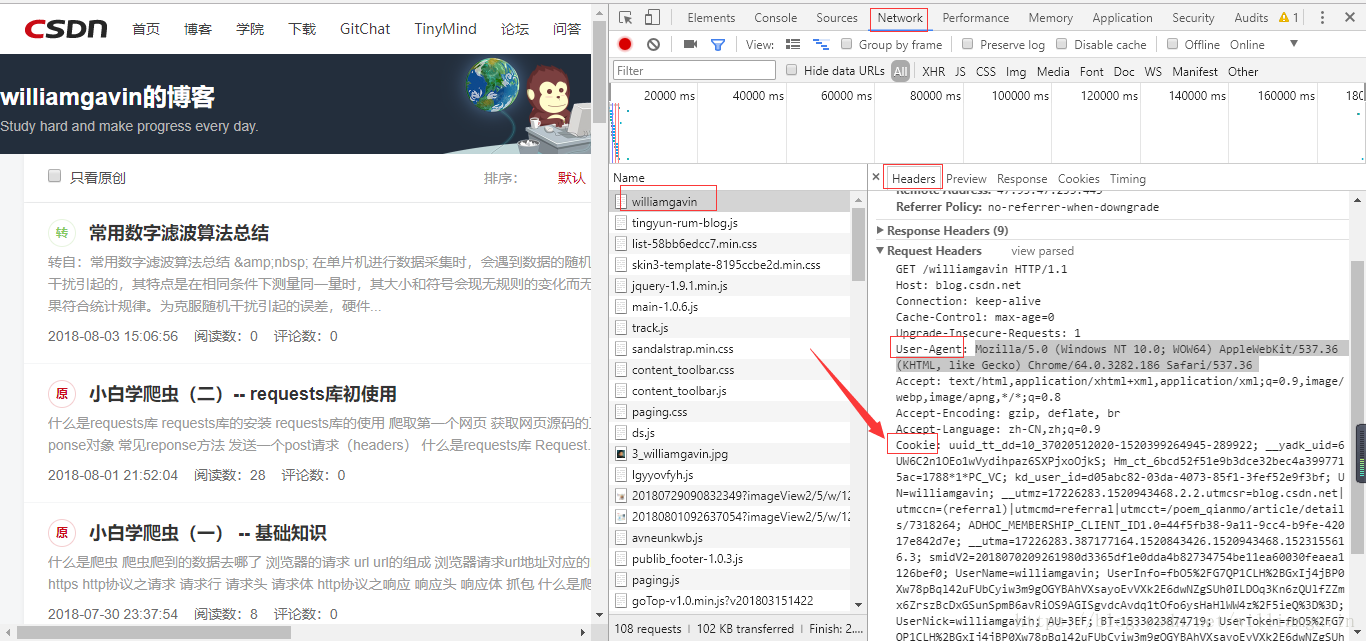Click the 原 badge beside 小白学爬虫（一）
The height and width of the screenshot is (641, 1366).
tap(62, 533)
